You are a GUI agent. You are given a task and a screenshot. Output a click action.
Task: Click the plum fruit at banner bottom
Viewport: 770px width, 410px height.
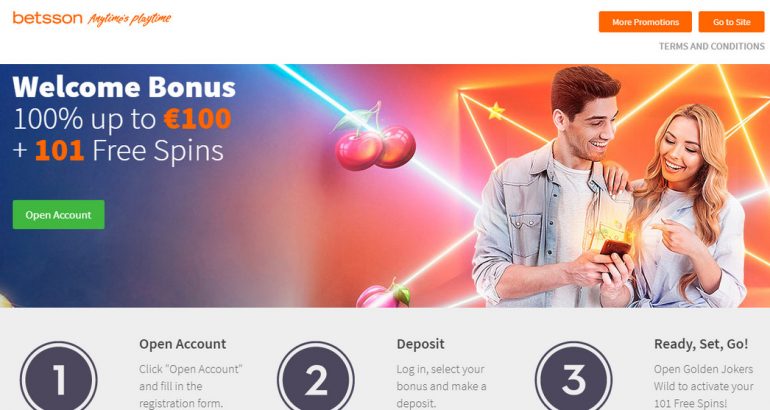[384, 295]
